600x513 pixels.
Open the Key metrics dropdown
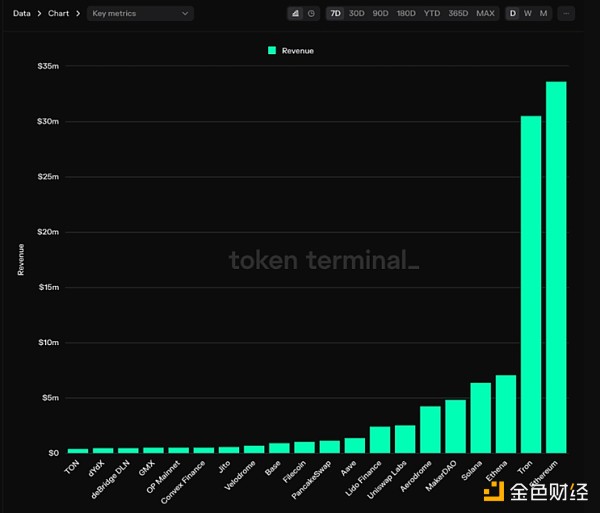pyautogui.click(x=139, y=14)
